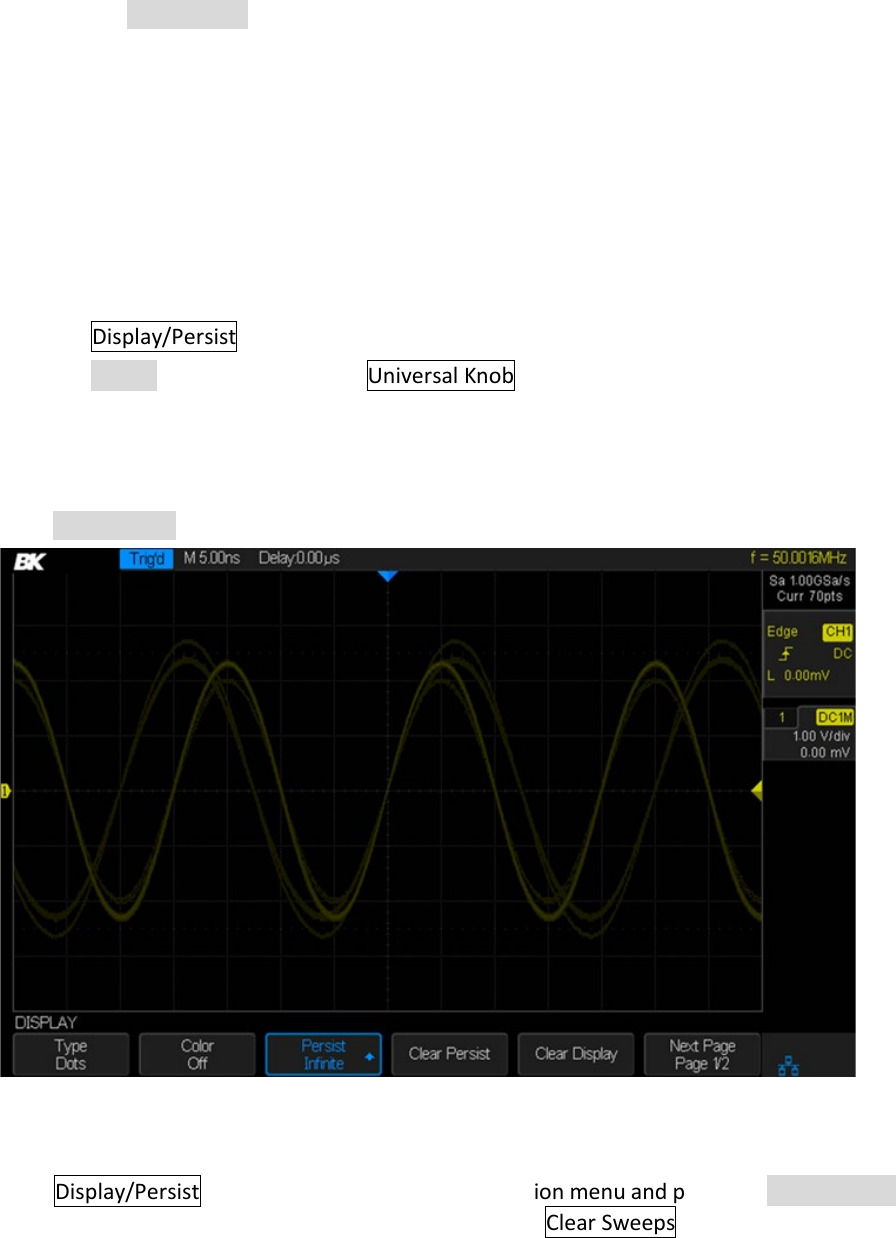Toggle the Type Dots display softkey
This screenshot has height=1238, width=896.
(70, 1054)
